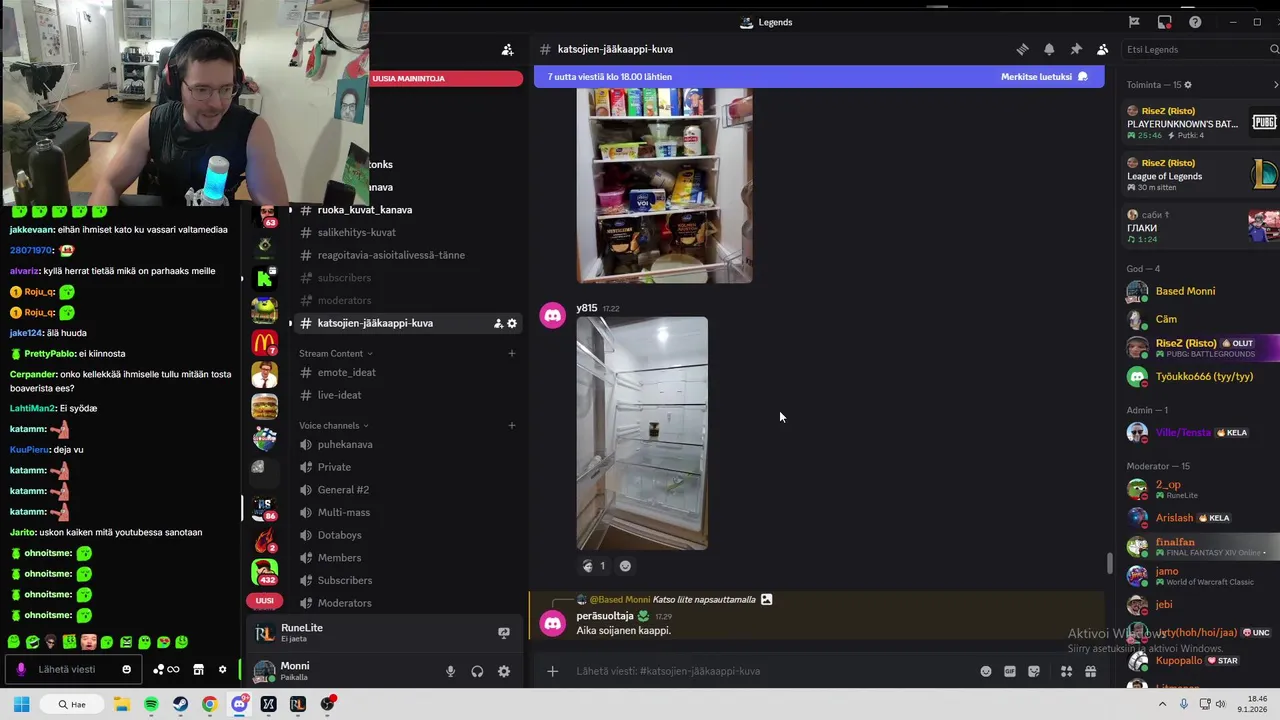1280x720 pixels.
Task: Click Ville/Tensta in member list
Action: 1183,433
